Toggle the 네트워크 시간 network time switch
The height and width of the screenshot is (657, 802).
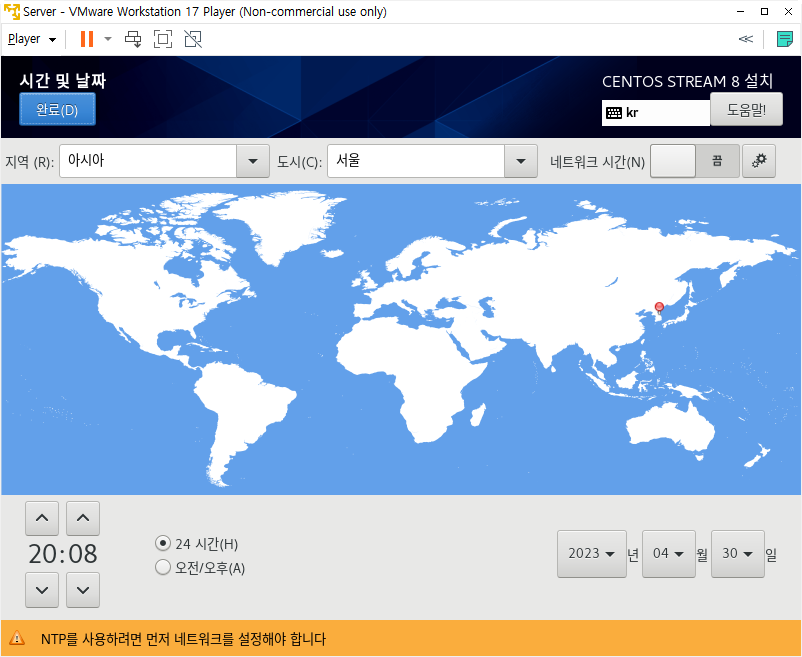pyautogui.click(x=695, y=161)
